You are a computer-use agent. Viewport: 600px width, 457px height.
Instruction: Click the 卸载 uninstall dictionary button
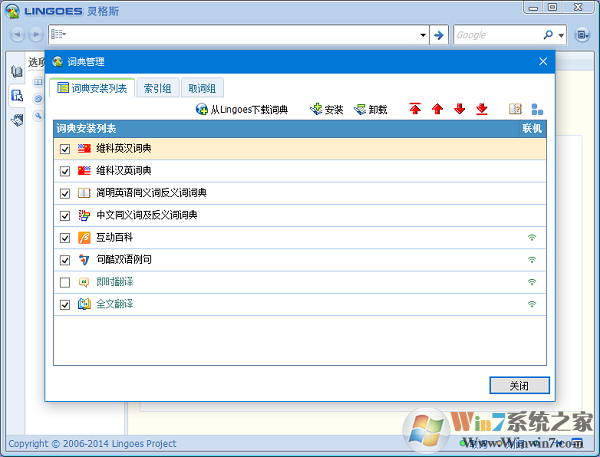point(370,109)
